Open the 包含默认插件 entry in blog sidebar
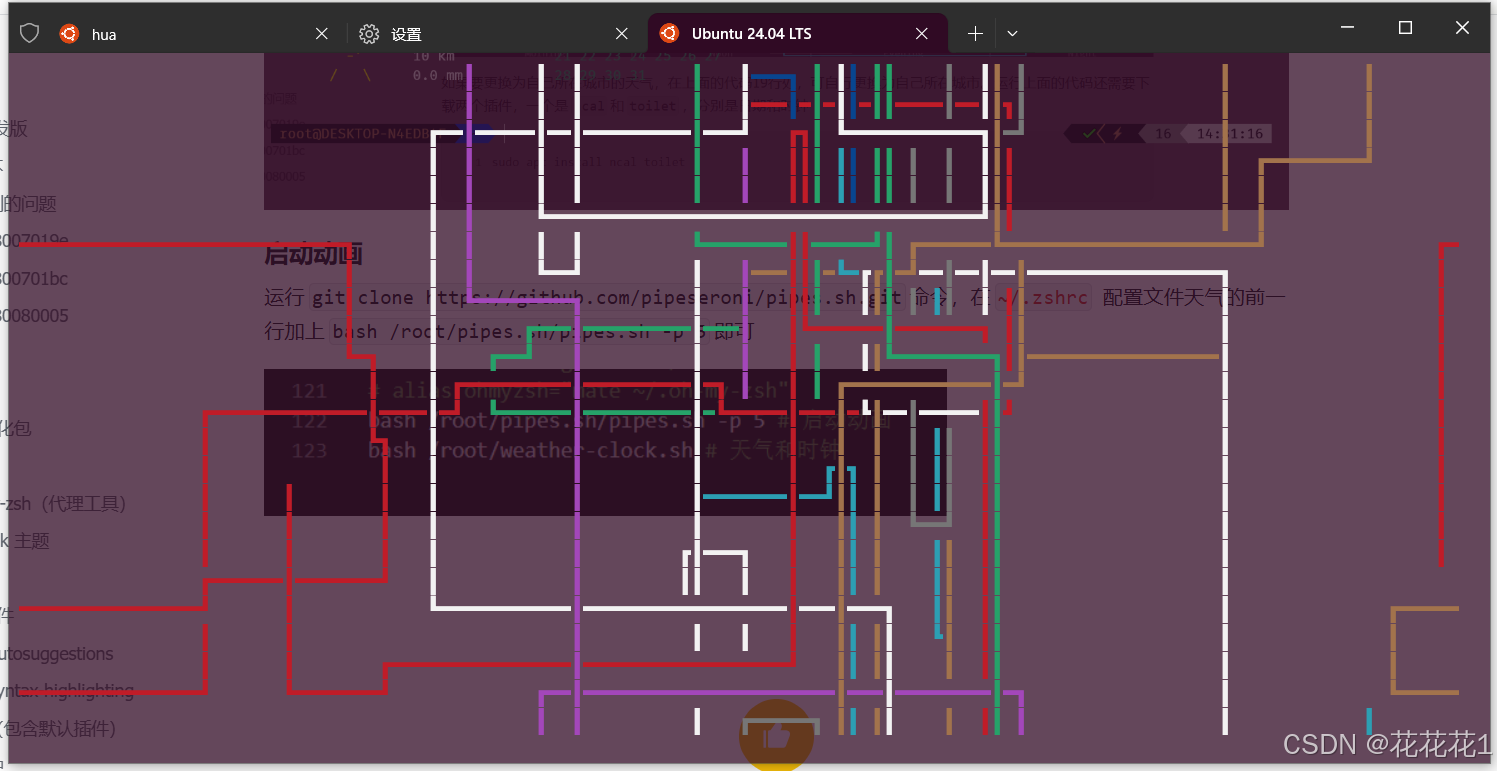Screen dimensions: 1497x771 (58, 729)
